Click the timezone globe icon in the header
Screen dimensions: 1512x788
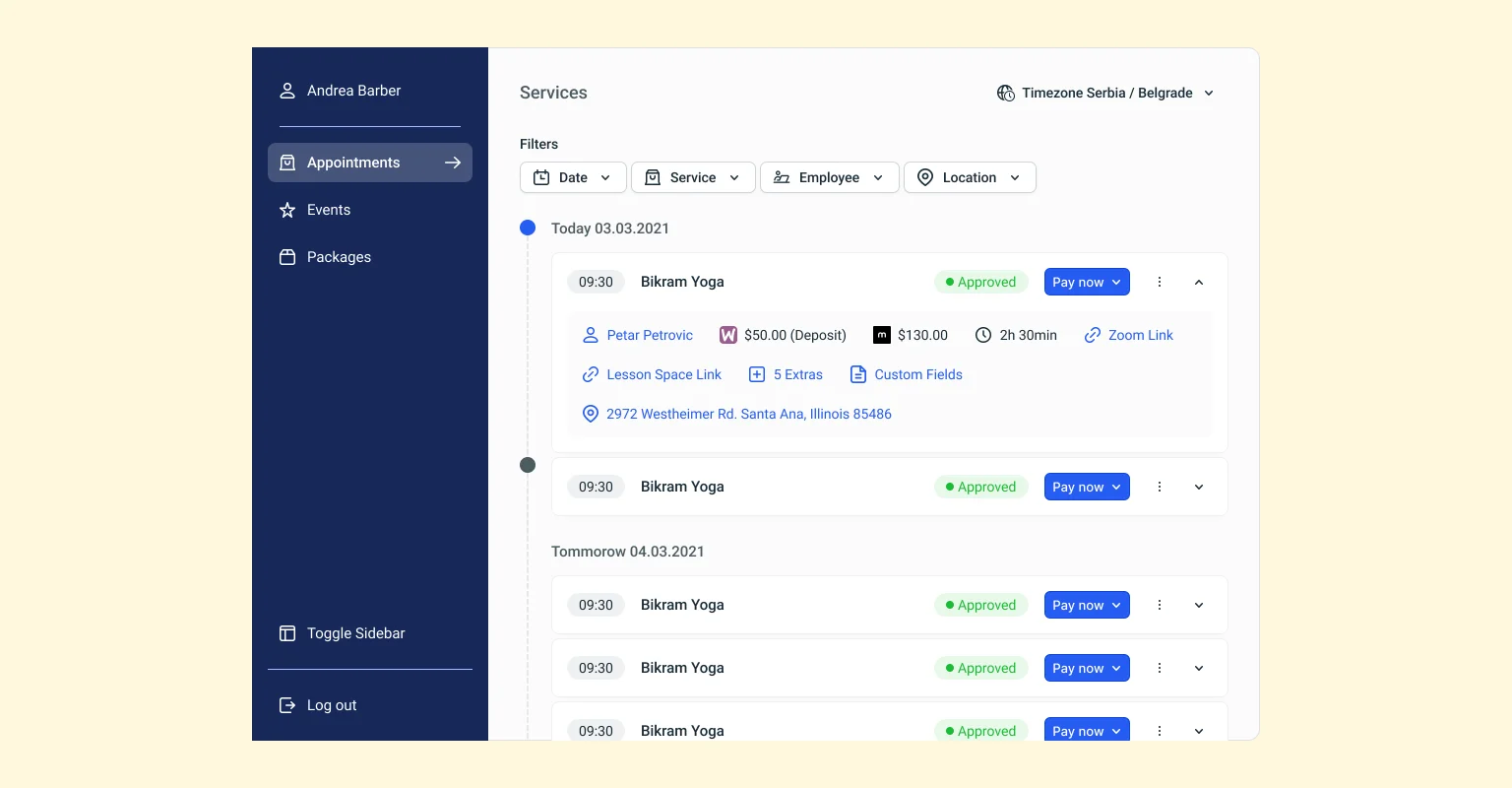click(1006, 93)
